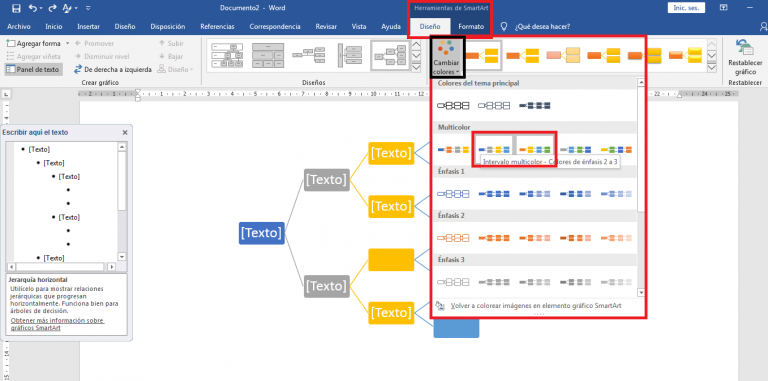The height and width of the screenshot is (381, 768).
Task: Select the lower gray [Texto] shape
Action: coord(327,286)
